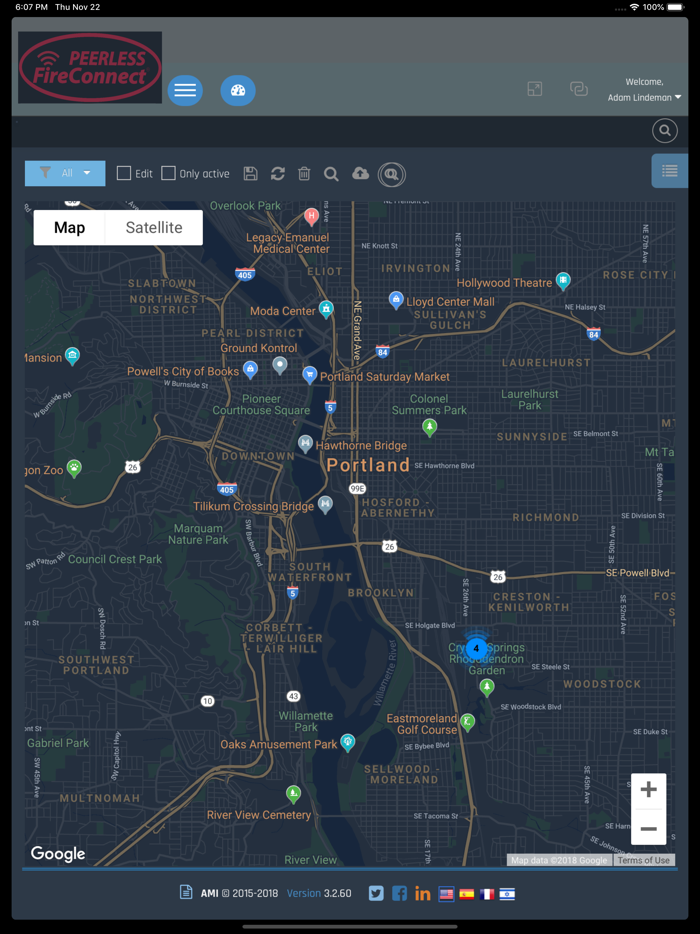Open the All filter dropdown
Screen dimensions: 700x934
pyautogui.click(x=65, y=173)
